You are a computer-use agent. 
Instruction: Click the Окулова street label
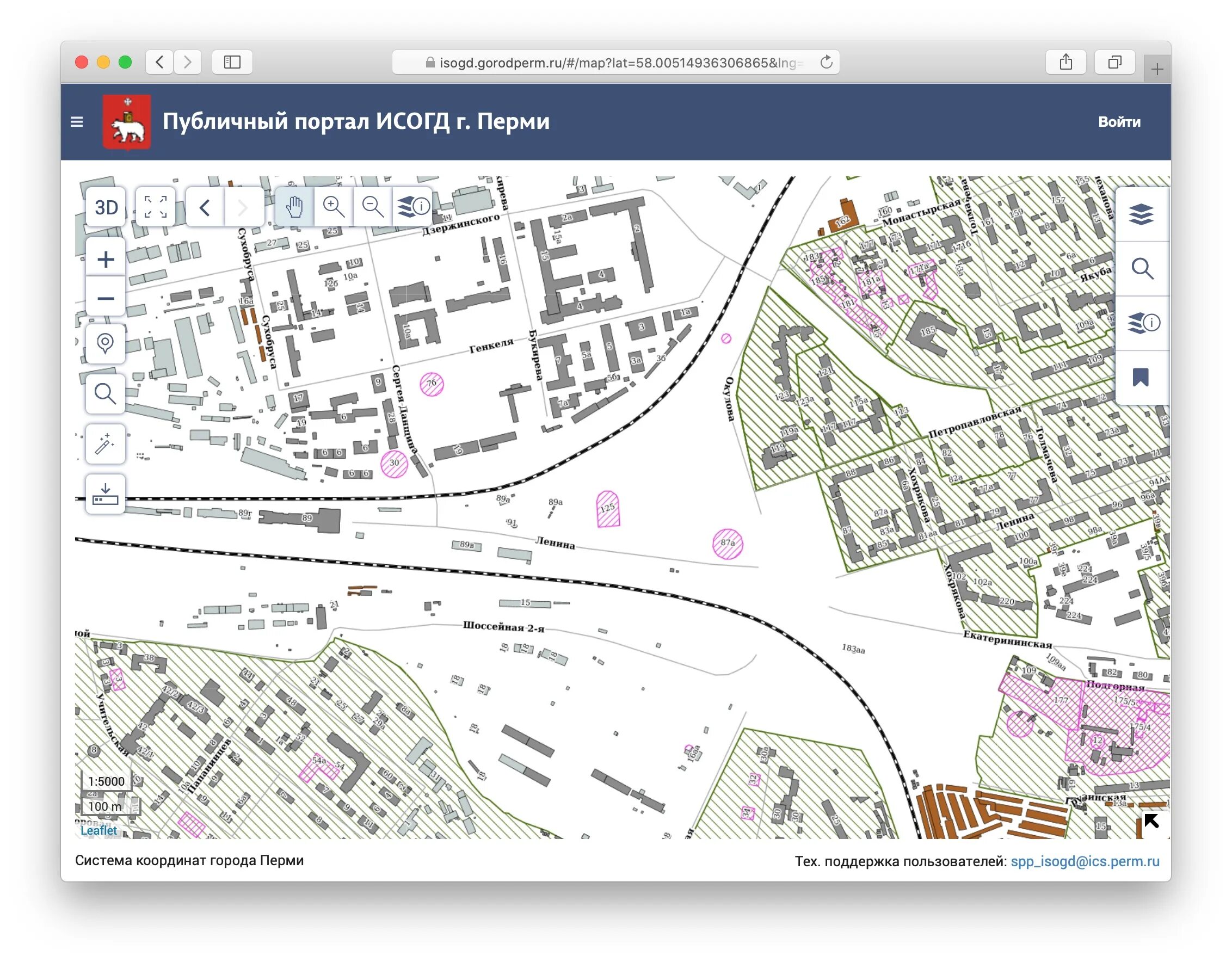729,399
